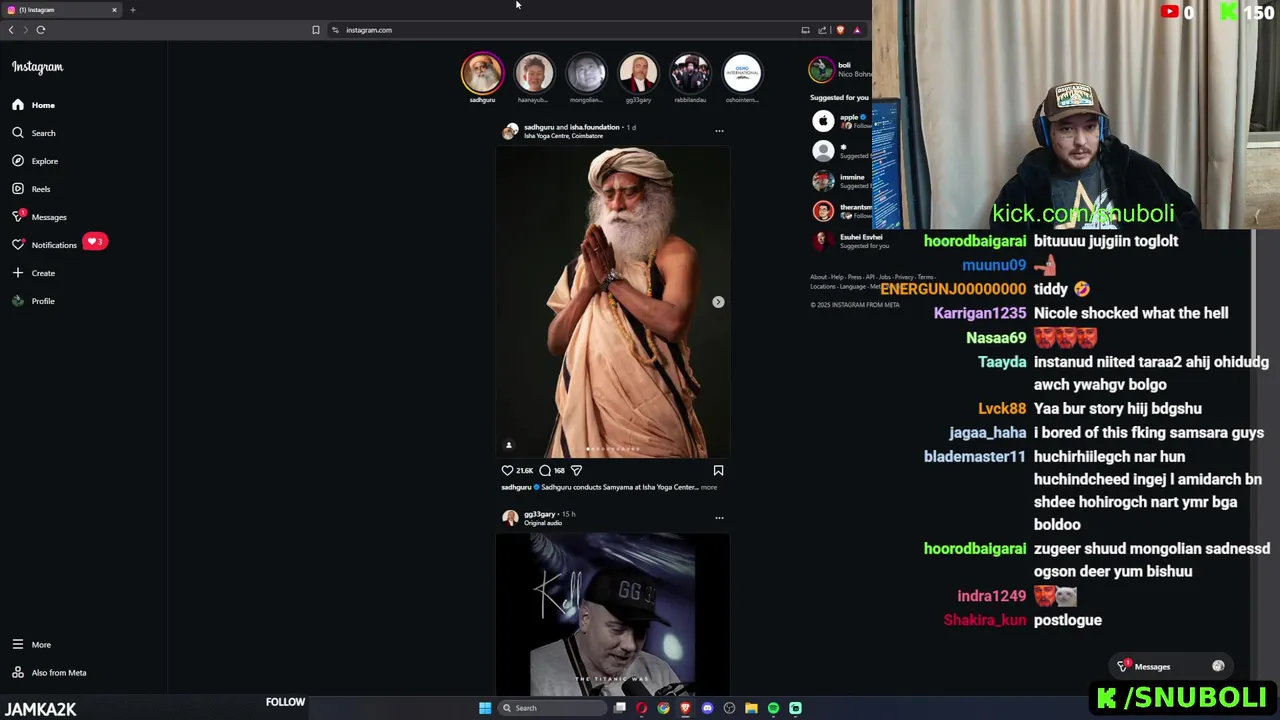Image resolution: width=1280 pixels, height=720 pixels.
Task: Open a new browser tab
Action: (x=132, y=10)
